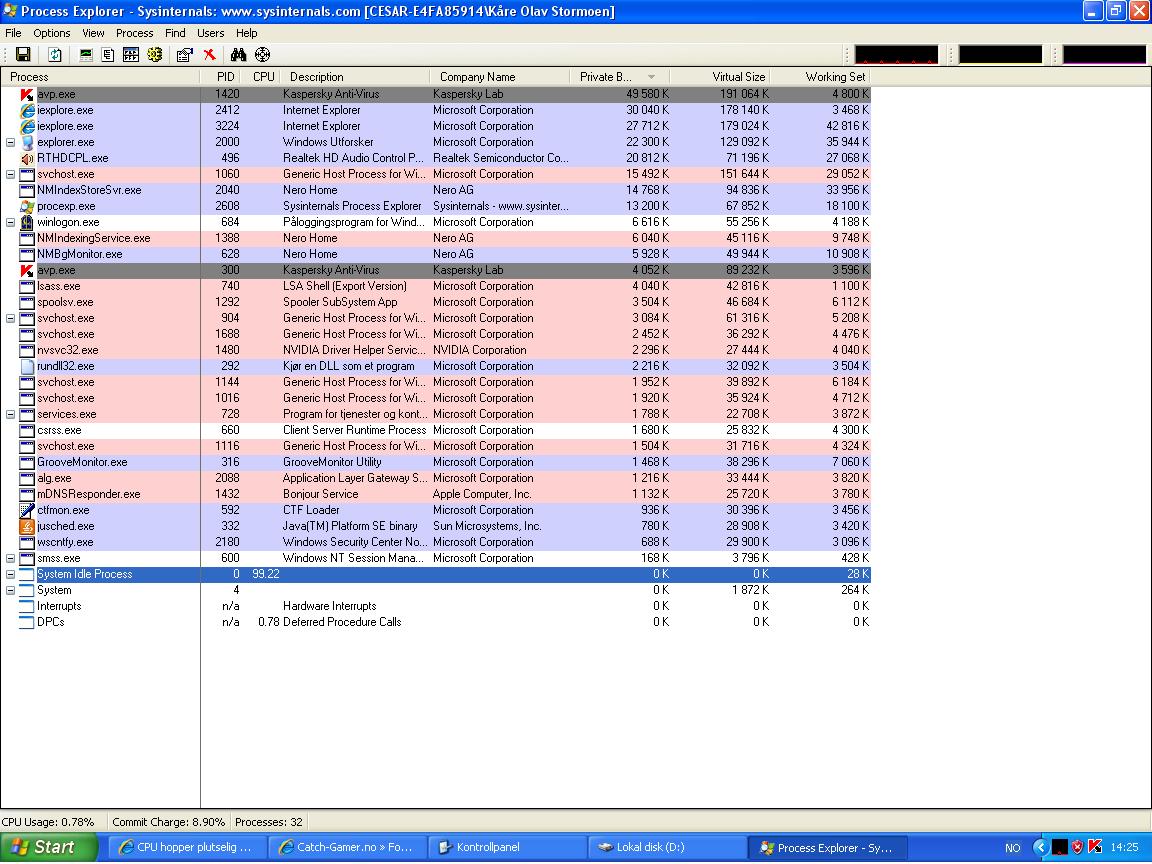Open the Help menu
This screenshot has width=1152, height=864.
[x=247, y=33]
